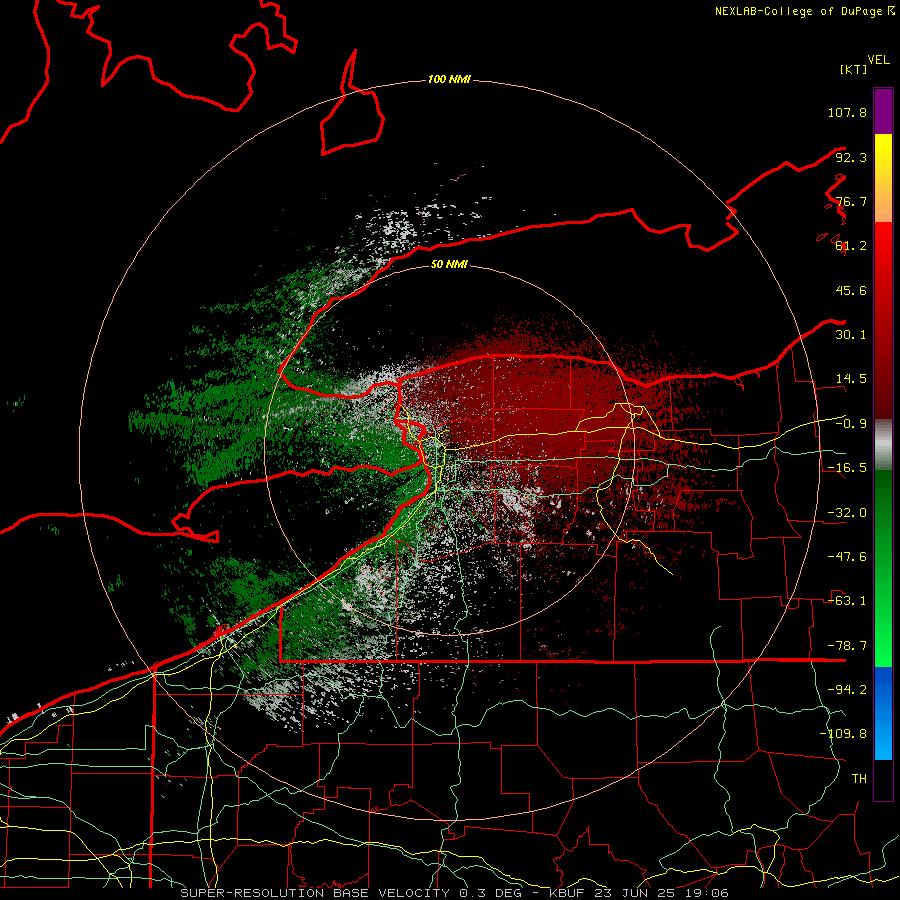The width and height of the screenshot is (900, 900).
Task: Click the 61.2 velocity scale value
Action: pyautogui.click(x=851, y=246)
